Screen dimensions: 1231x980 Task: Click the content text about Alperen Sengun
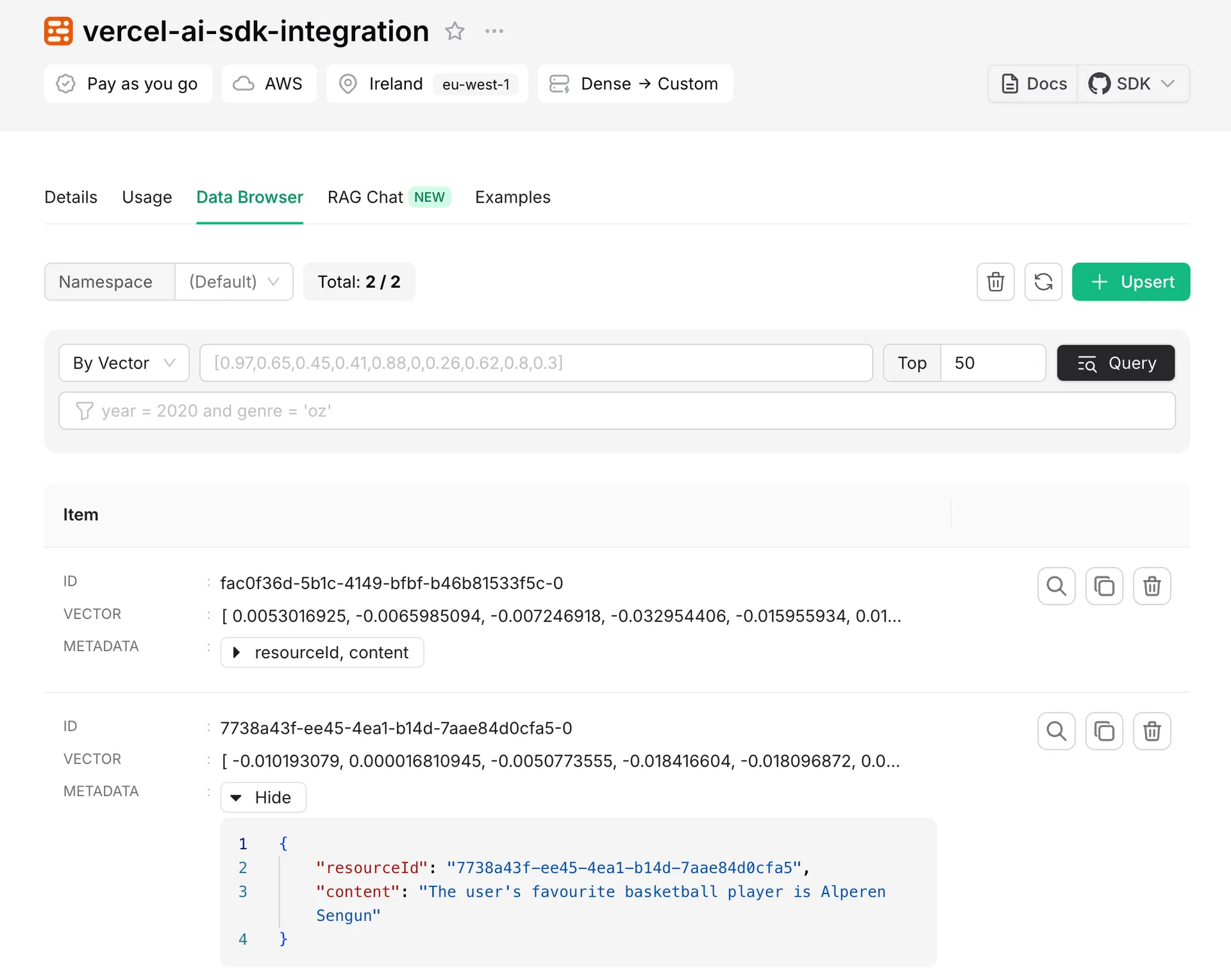(x=600, y=903)
